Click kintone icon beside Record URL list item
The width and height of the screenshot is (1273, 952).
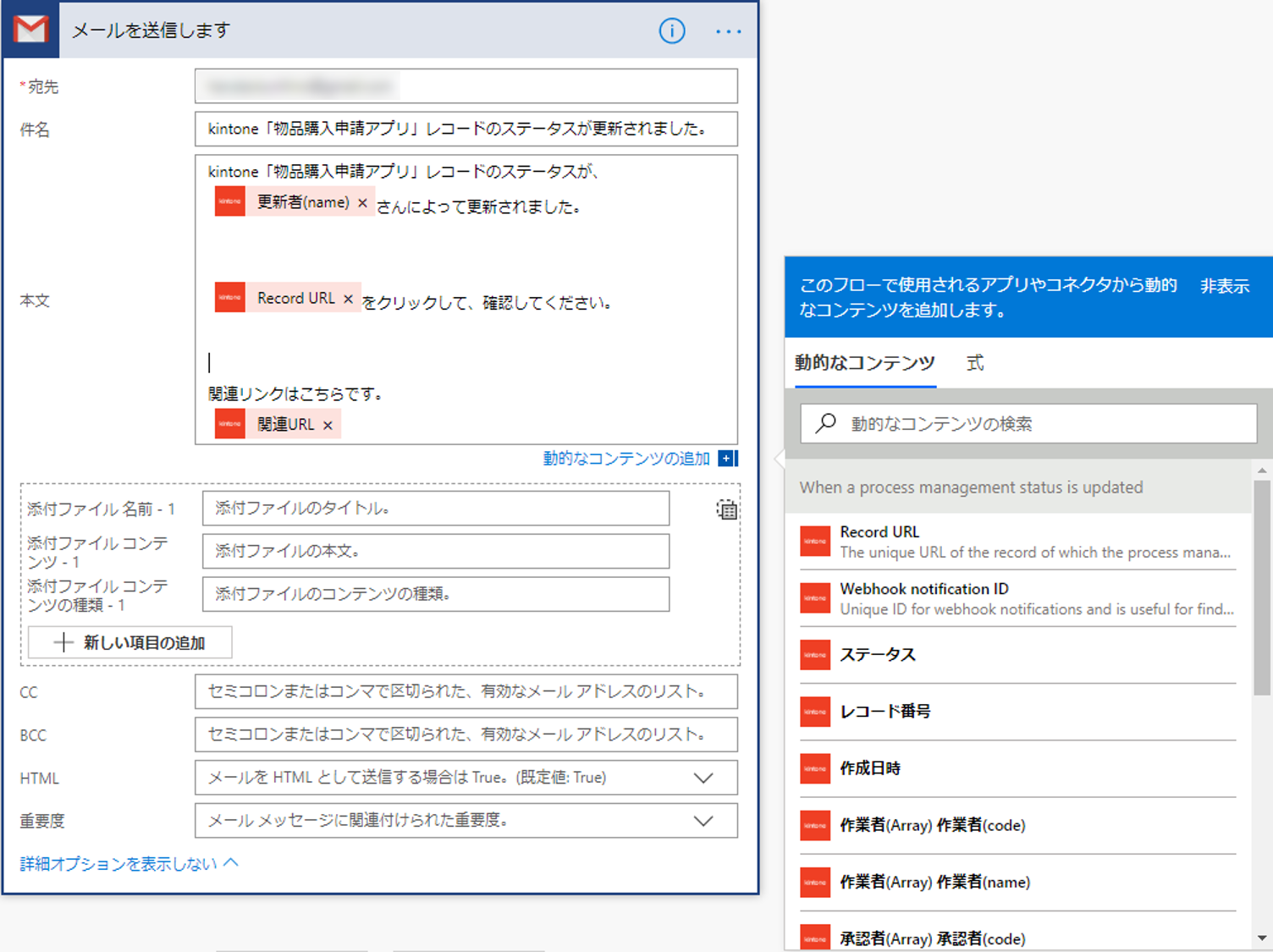(x=815, y=542)
